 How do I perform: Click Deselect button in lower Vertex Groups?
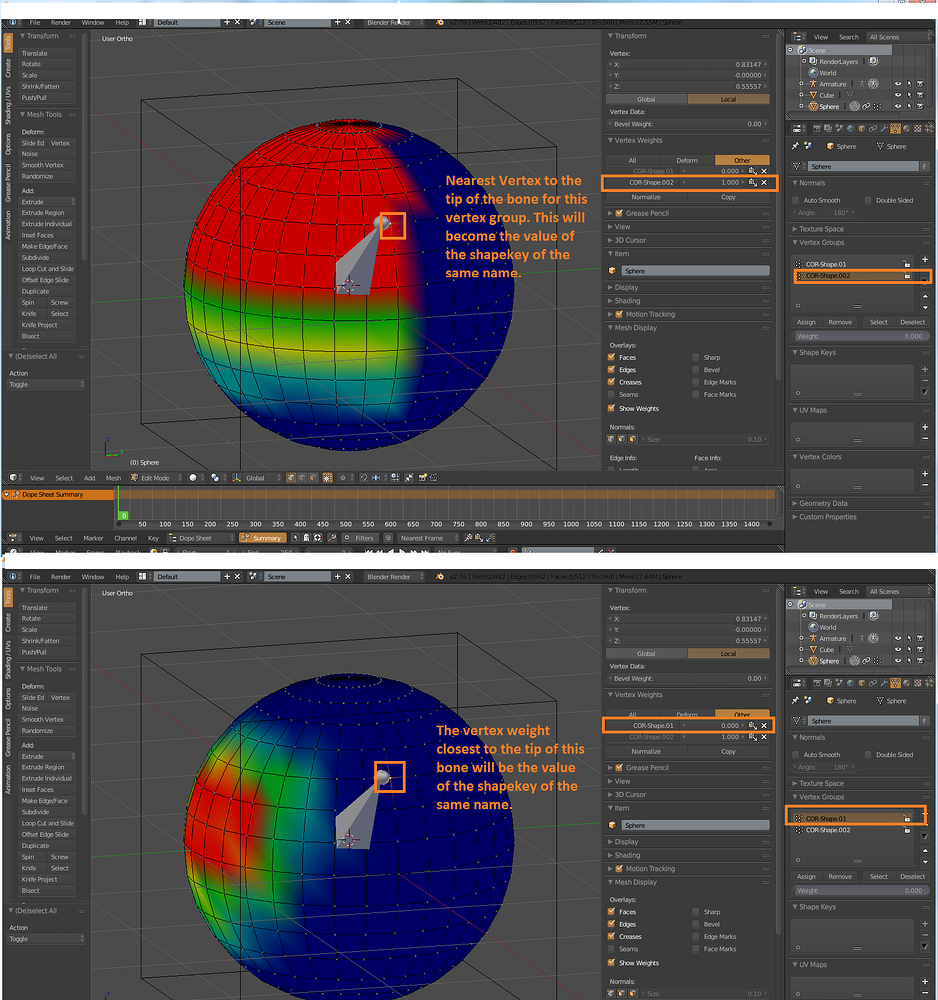coord(912,876)
